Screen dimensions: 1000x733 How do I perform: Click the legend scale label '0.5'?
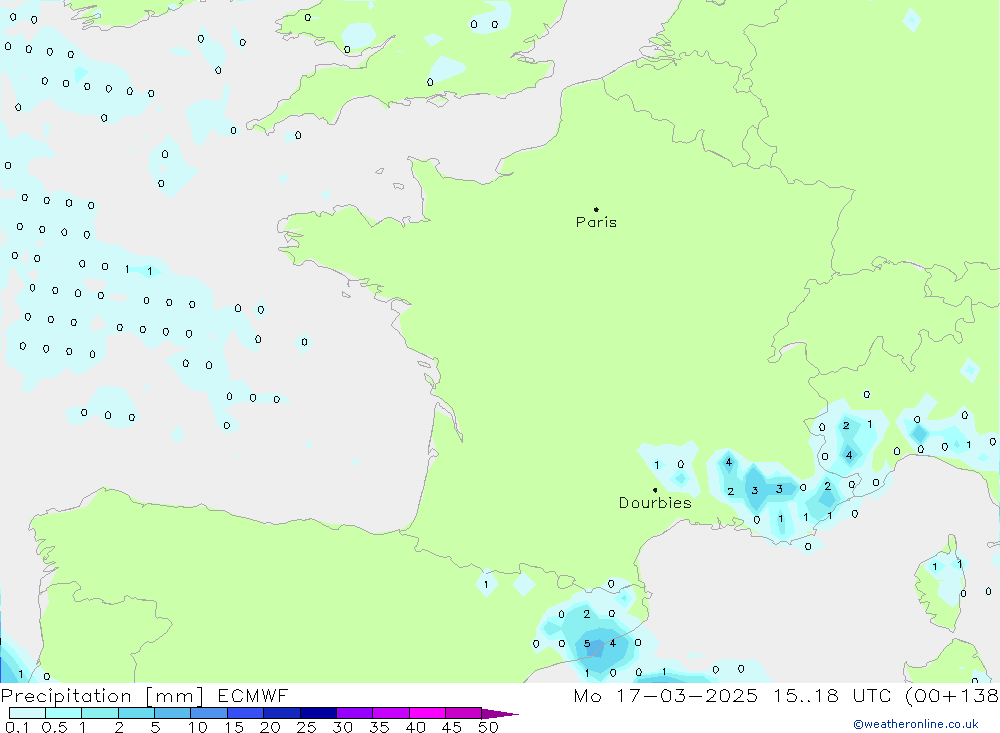(x=54, y=727)
